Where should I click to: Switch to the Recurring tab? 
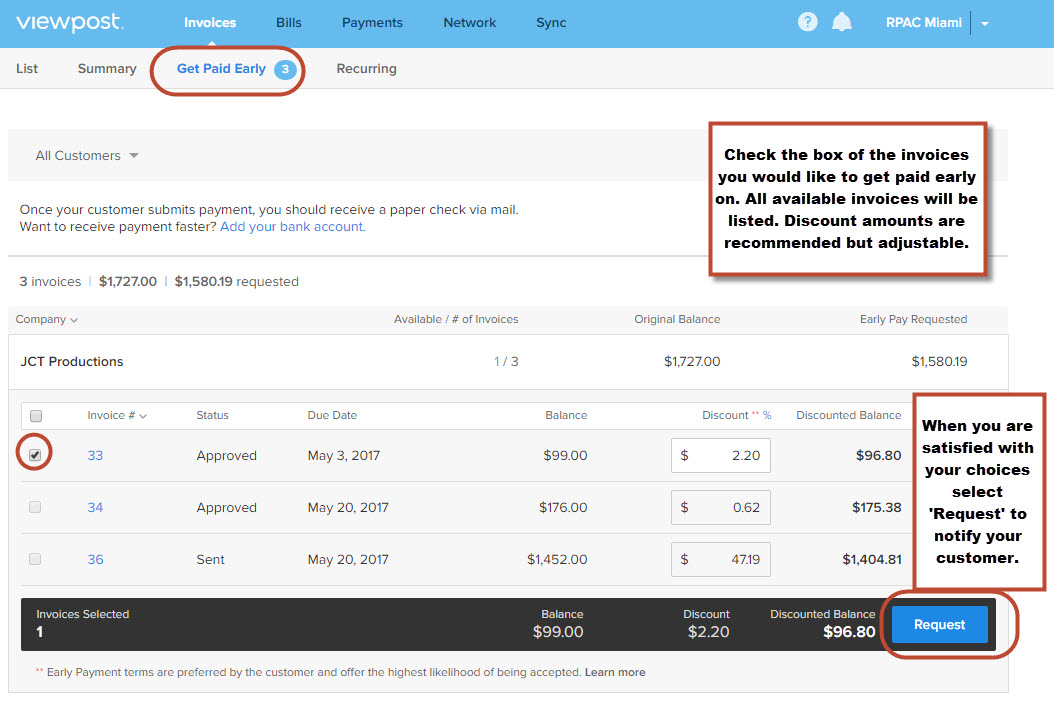[366, 69]
